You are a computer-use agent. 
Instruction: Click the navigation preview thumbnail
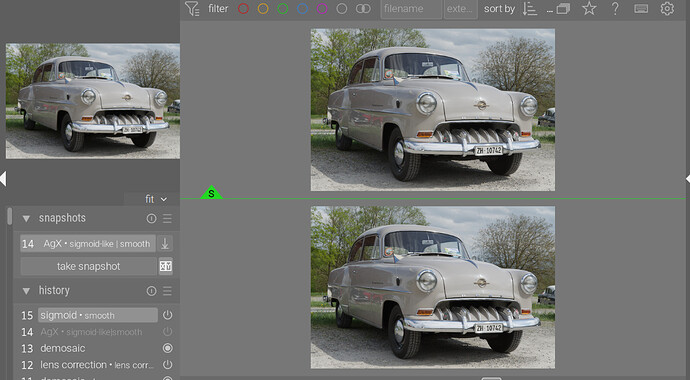(x=93, y=101)
